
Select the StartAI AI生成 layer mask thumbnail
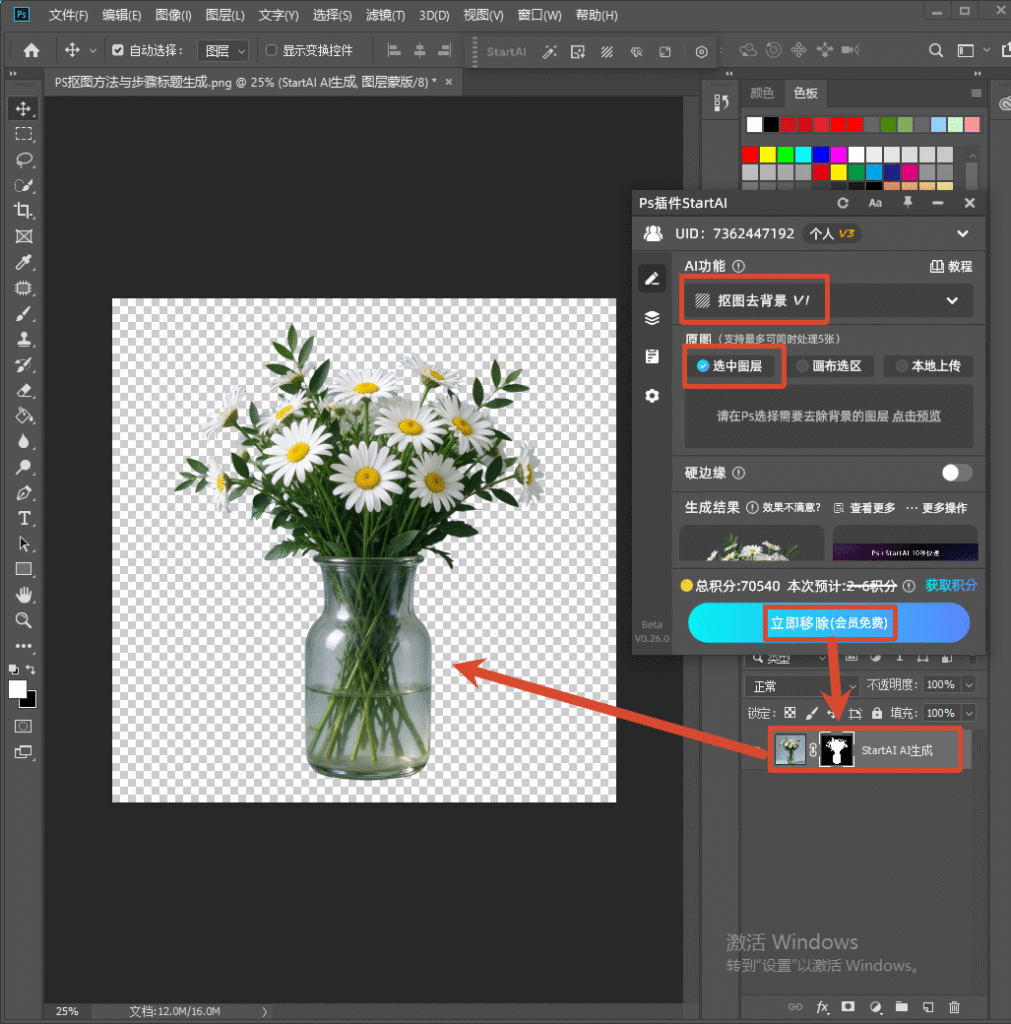[x=836, y=750]
